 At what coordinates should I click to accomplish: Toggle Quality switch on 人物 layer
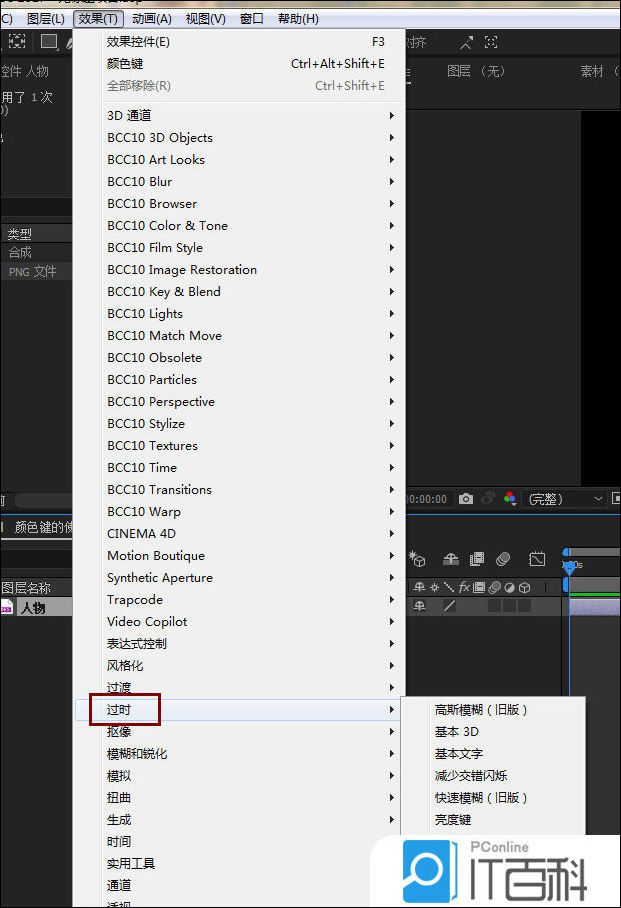click(449, 606)
